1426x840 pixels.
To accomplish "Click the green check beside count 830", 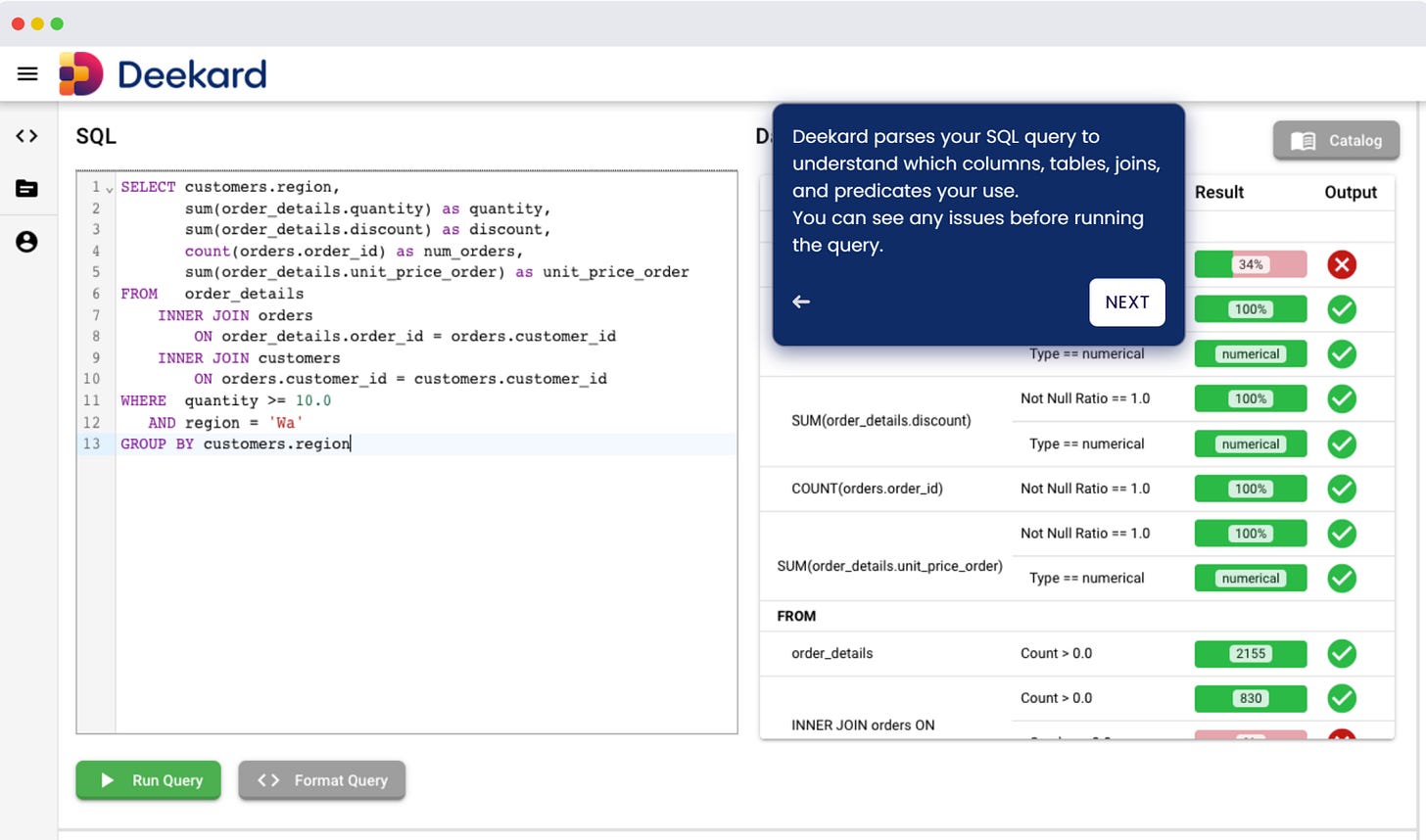I will (1342, 698).
